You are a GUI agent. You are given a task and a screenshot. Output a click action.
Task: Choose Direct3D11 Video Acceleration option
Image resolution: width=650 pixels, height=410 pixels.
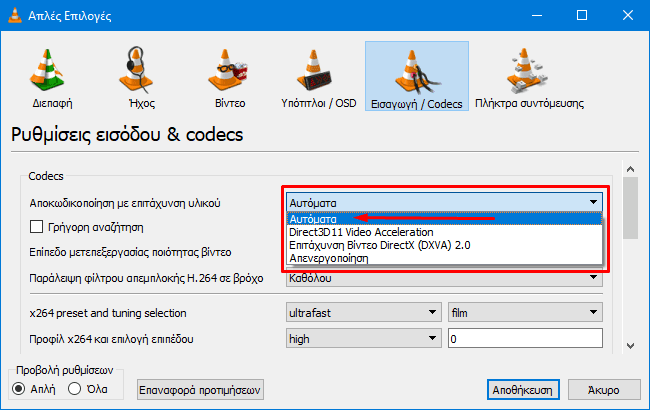tap(444, 232)
